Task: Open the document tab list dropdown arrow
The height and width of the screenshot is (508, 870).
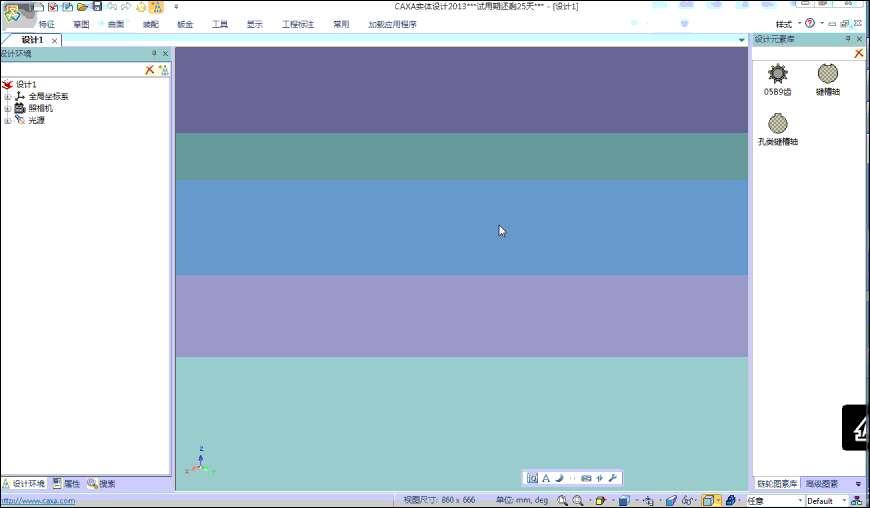Action: pos(741,40)
